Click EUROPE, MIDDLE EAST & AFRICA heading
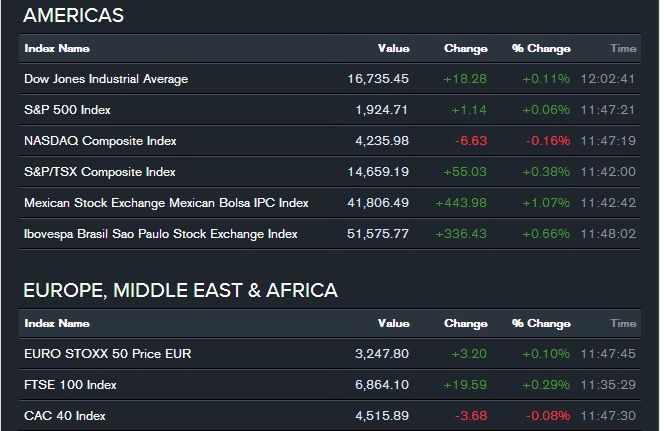 180,291
